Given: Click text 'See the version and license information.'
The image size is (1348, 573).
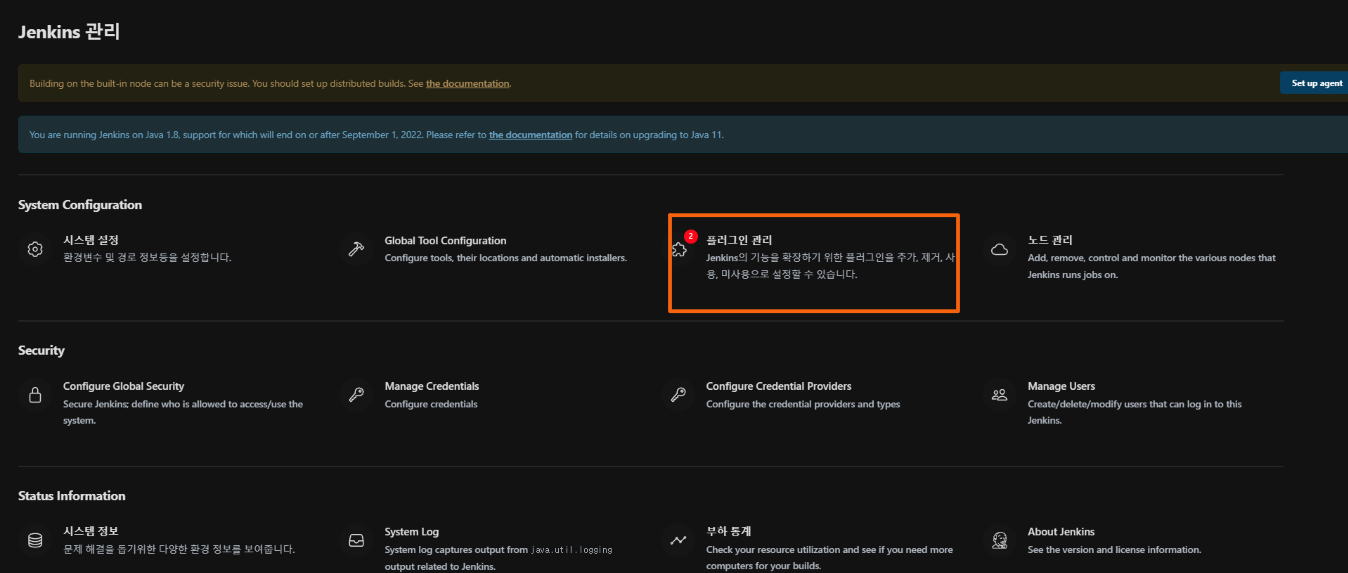Looking at the screenshot, I should click(x=1114, y=549).
